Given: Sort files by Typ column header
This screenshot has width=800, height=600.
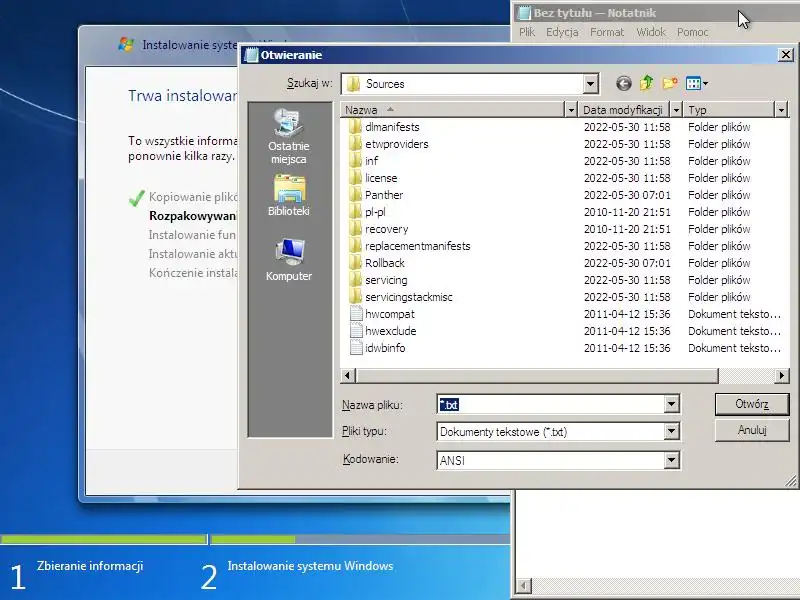Looking at the screenshot, I should tap(730, 110).
